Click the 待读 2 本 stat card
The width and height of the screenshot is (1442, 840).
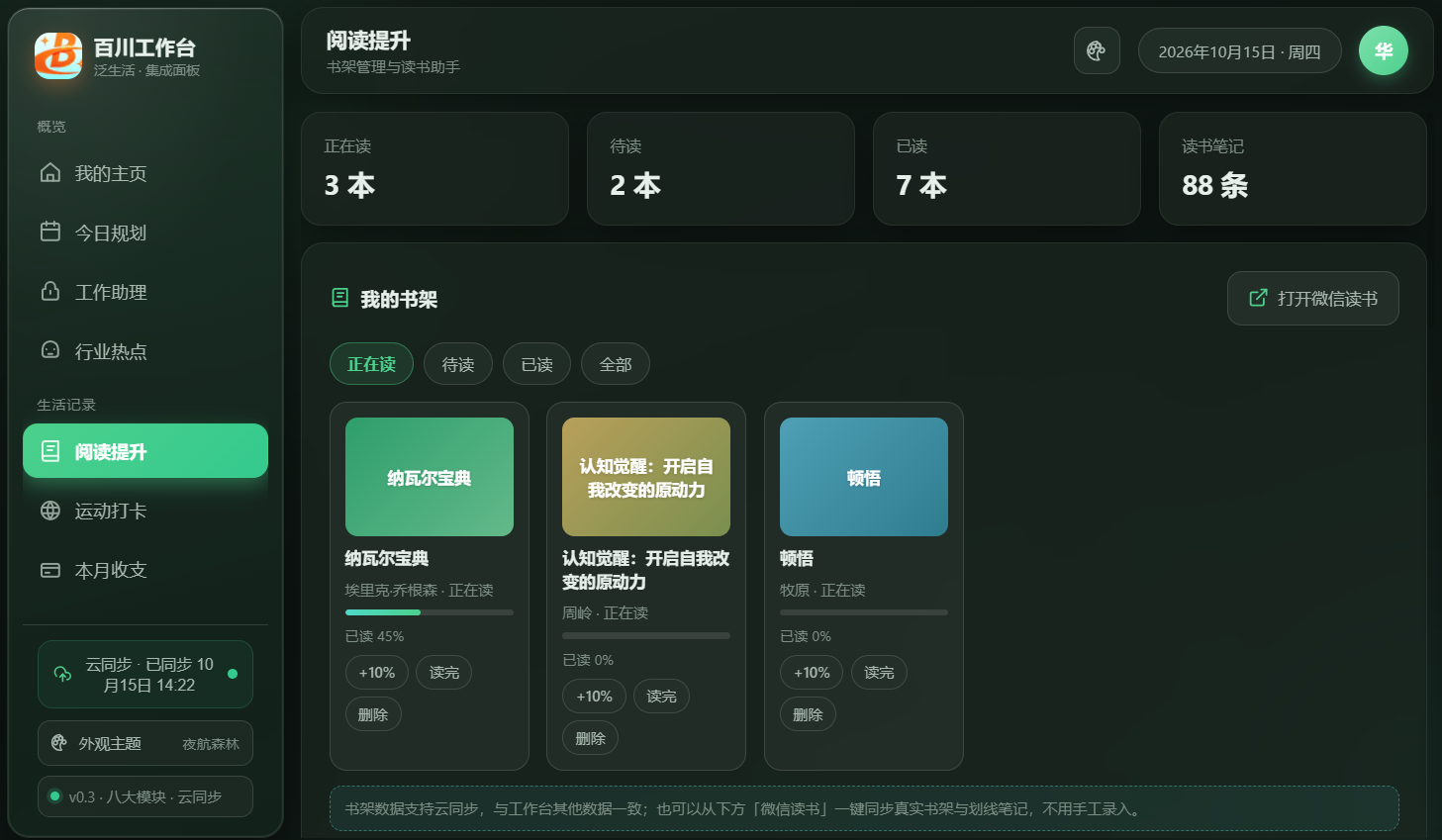(x=721, y=168)
